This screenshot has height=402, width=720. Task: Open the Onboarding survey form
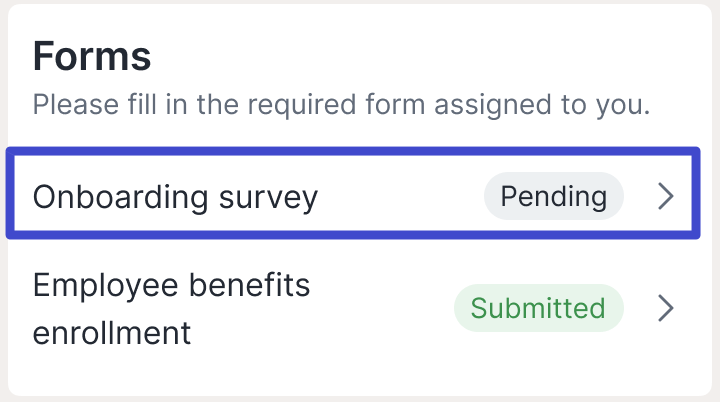pos(175,196)
